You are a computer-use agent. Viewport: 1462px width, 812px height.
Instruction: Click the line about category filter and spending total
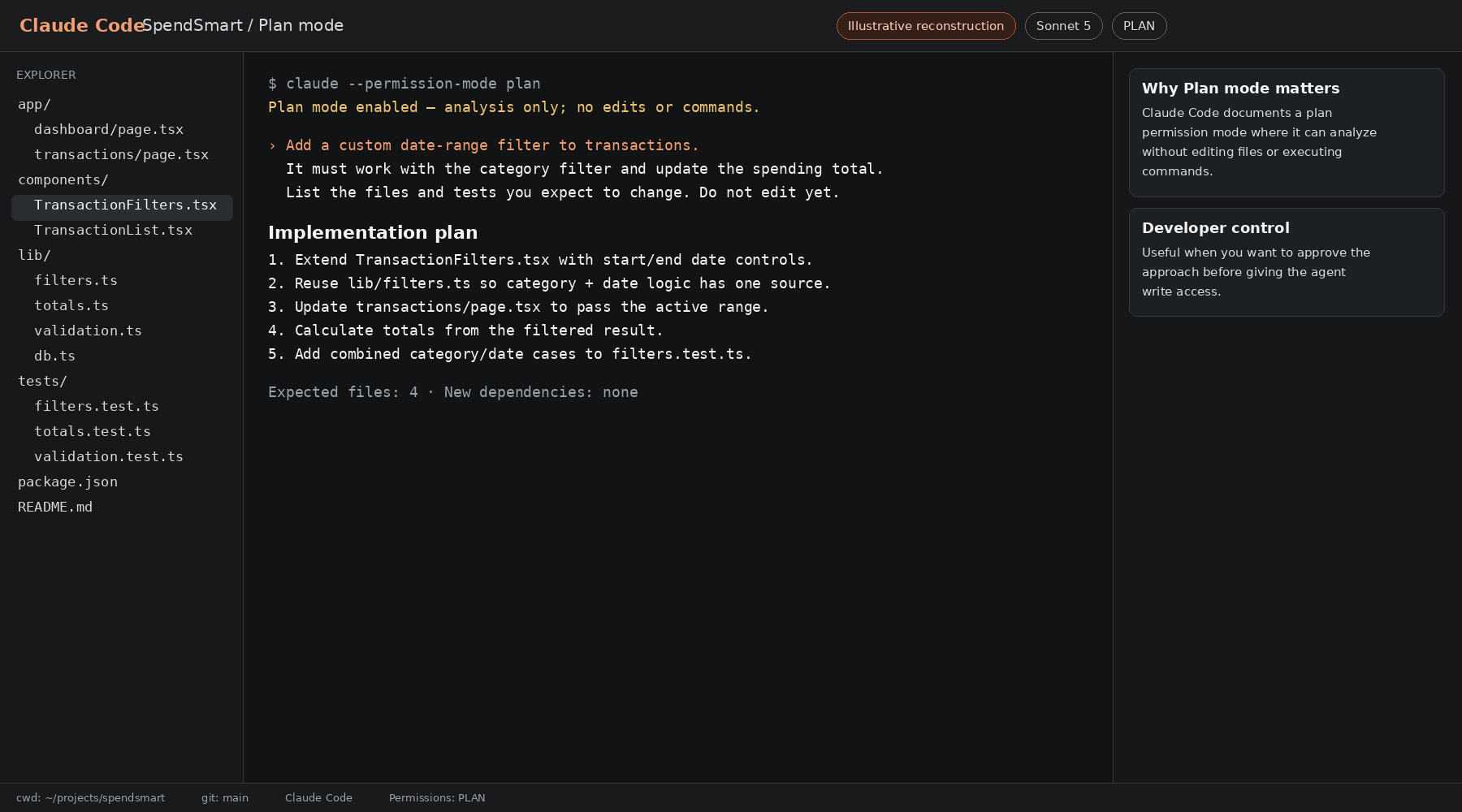point(585,169)
